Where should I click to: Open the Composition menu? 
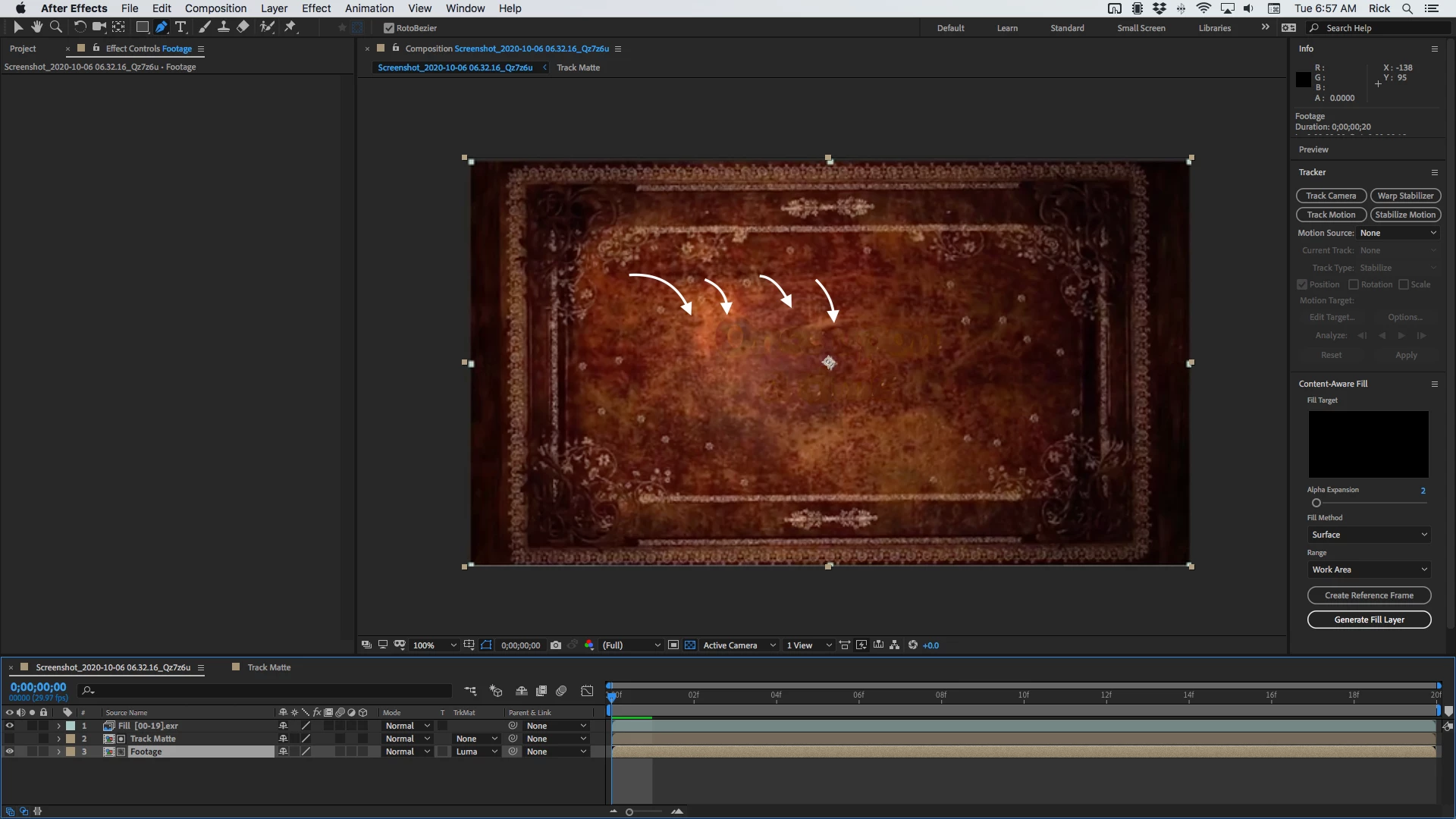[215, 8]
